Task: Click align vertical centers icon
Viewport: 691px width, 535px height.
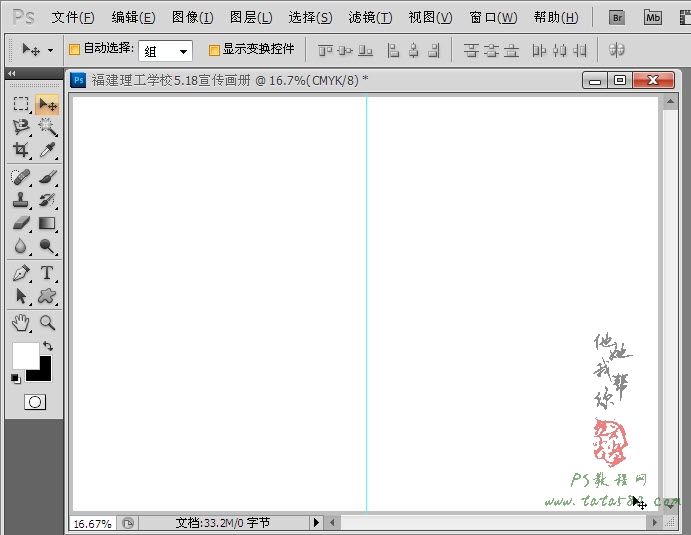Action: 345,50
